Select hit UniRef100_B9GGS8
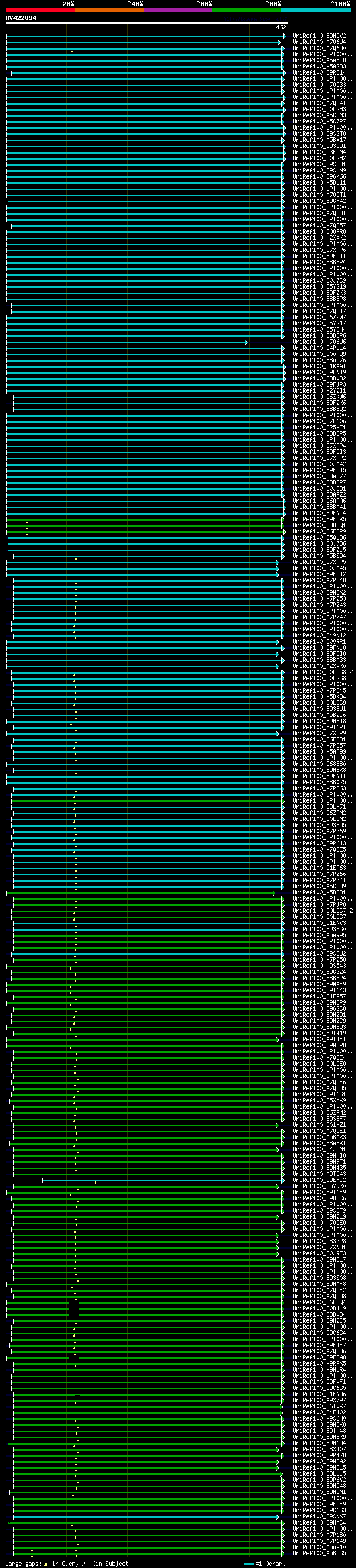Screen dimensions: 356x1568 pos(319,1009)
